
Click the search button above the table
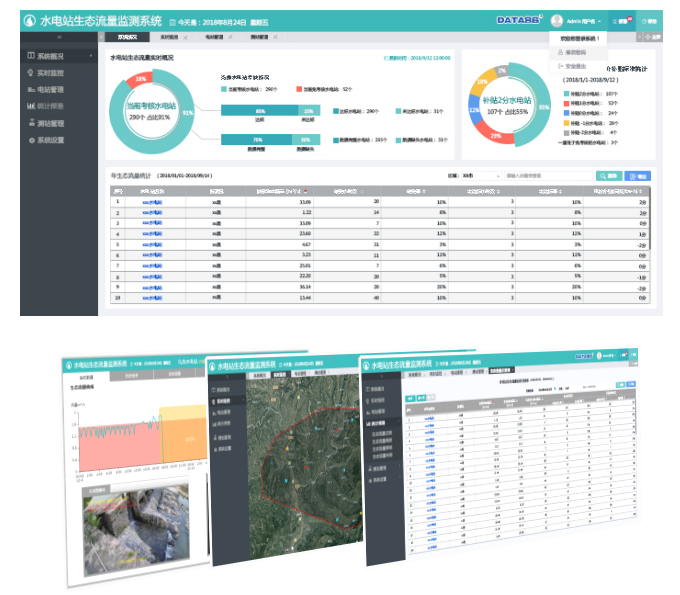tap(610, 175)
